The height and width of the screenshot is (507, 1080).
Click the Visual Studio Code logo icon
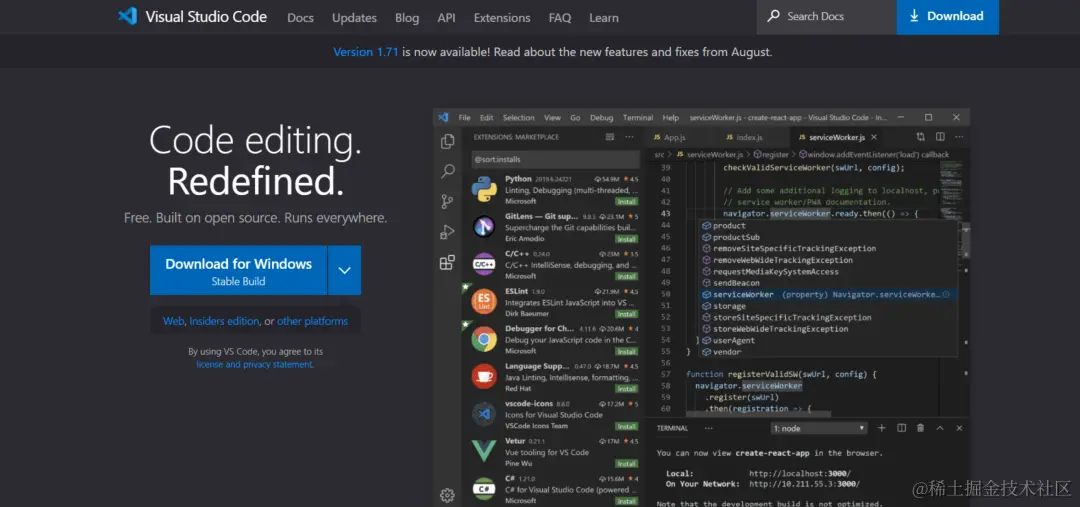coord(127,17)
